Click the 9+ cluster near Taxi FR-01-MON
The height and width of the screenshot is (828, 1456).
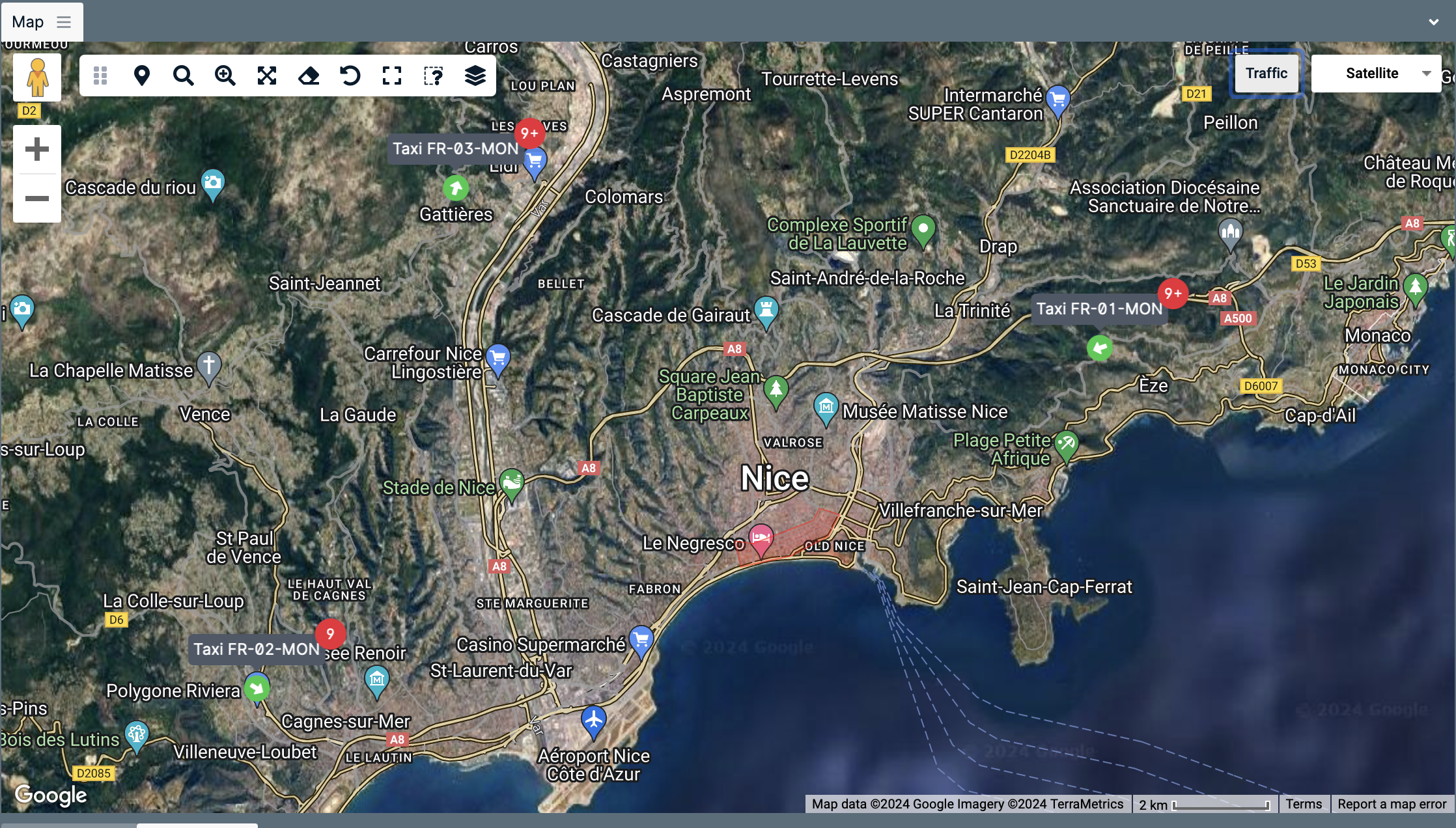click(x=1173, y=294)
